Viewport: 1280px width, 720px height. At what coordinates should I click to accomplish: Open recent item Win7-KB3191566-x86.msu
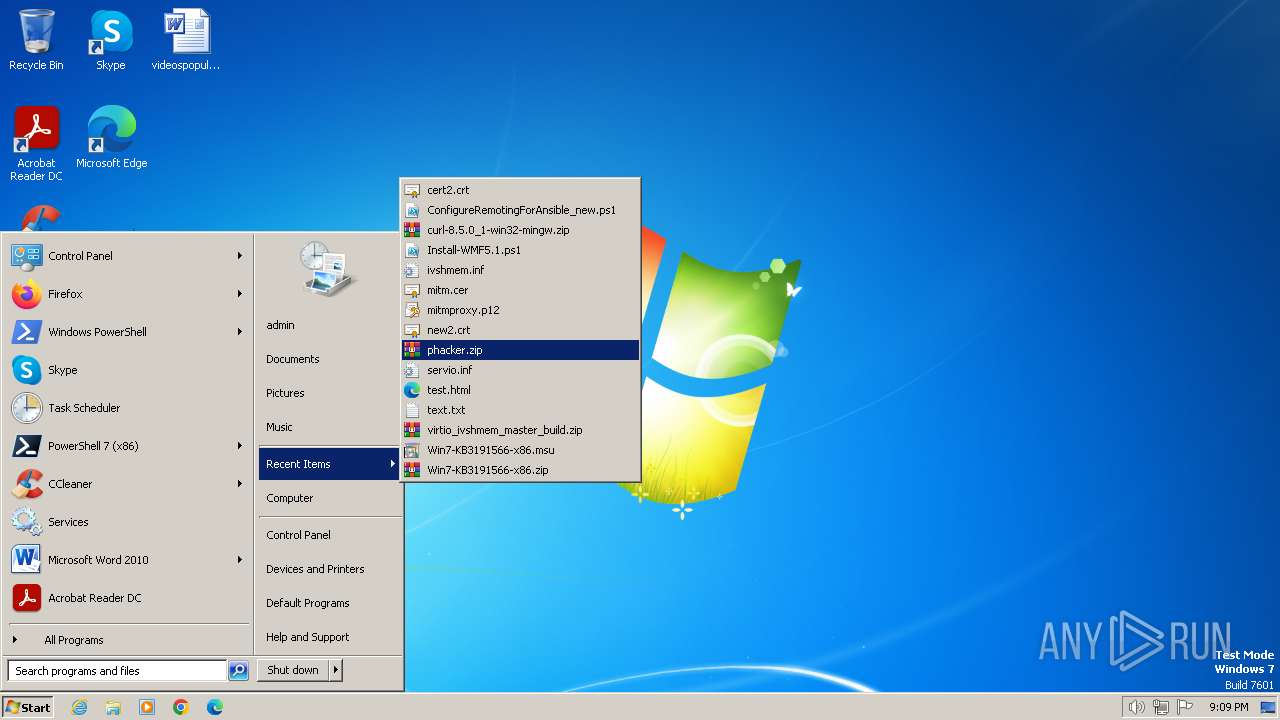pyautogui.click(x=520, y=450)
